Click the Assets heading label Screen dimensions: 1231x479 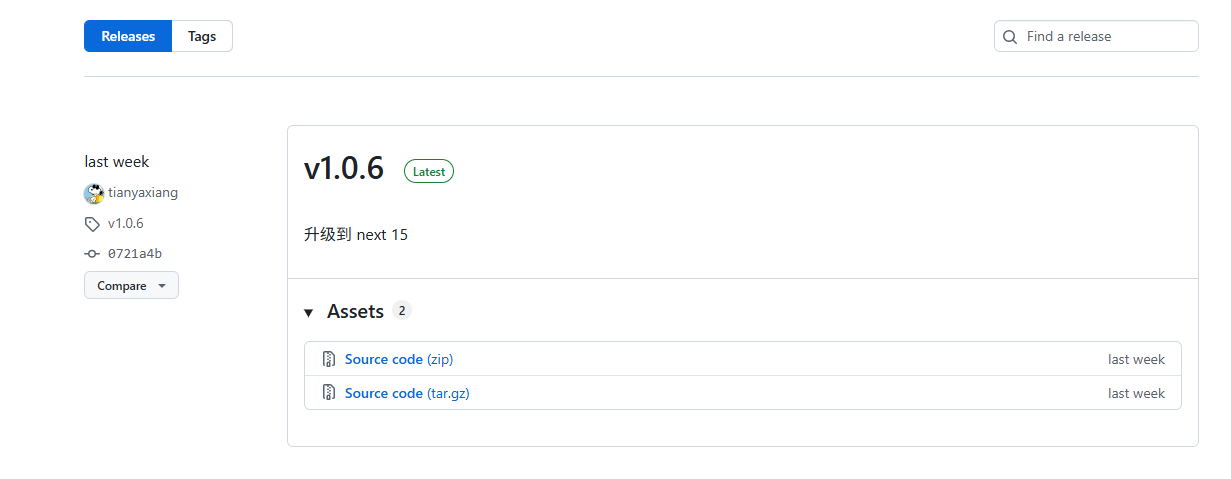click(x=355, y=312)
